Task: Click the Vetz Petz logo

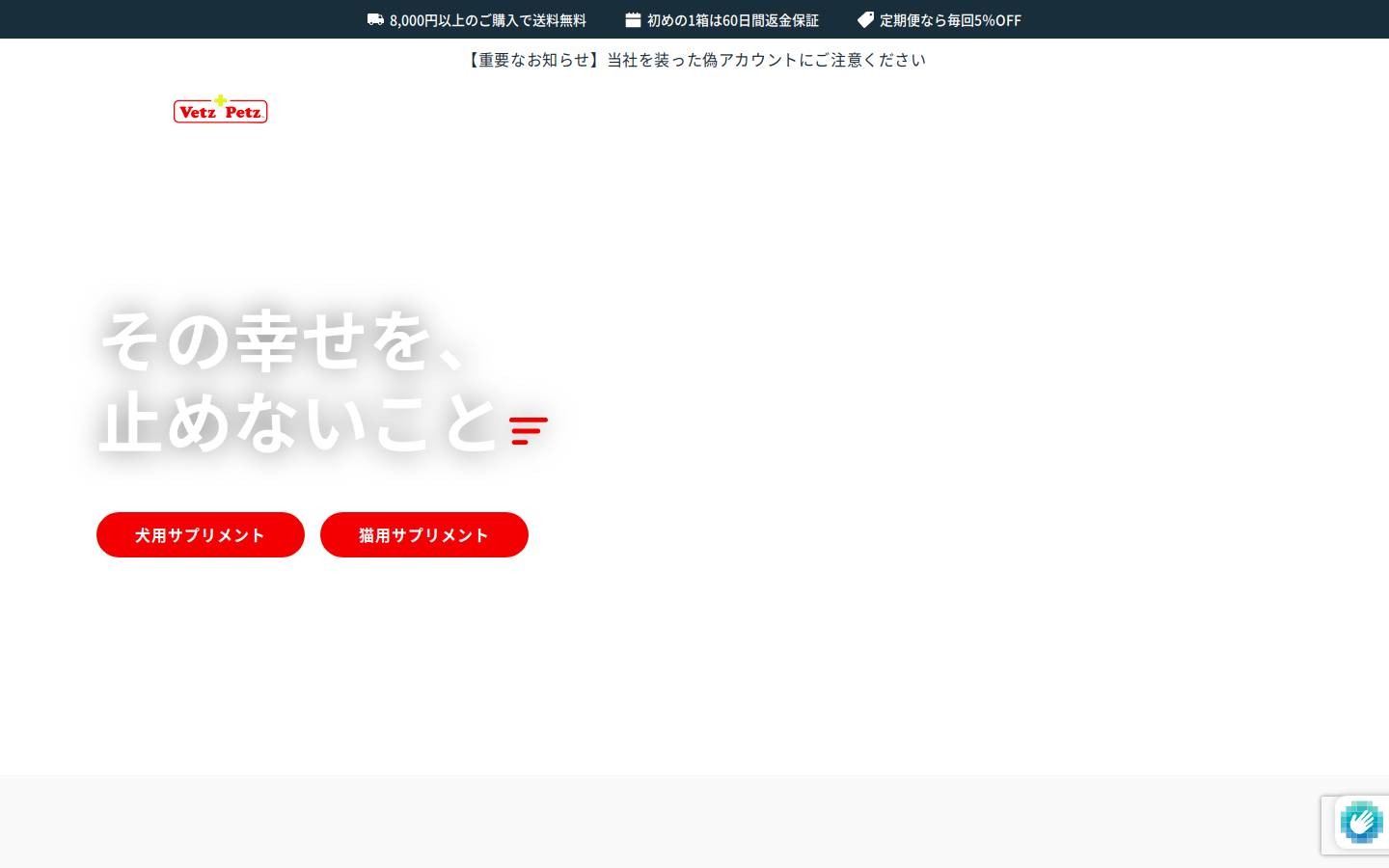Action: 220,109
